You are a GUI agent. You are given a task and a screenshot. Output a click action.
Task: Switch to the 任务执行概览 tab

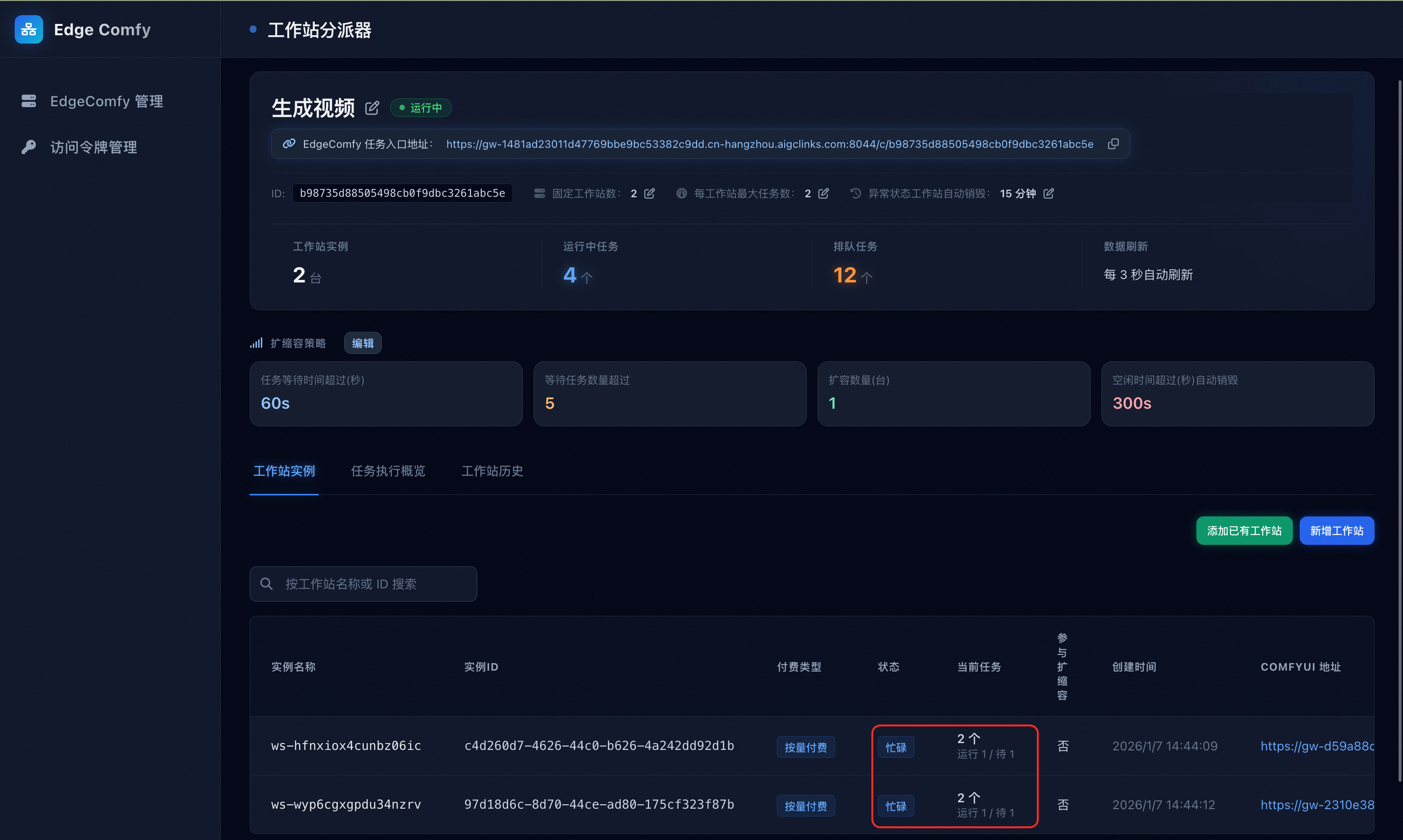pos(388,471)
